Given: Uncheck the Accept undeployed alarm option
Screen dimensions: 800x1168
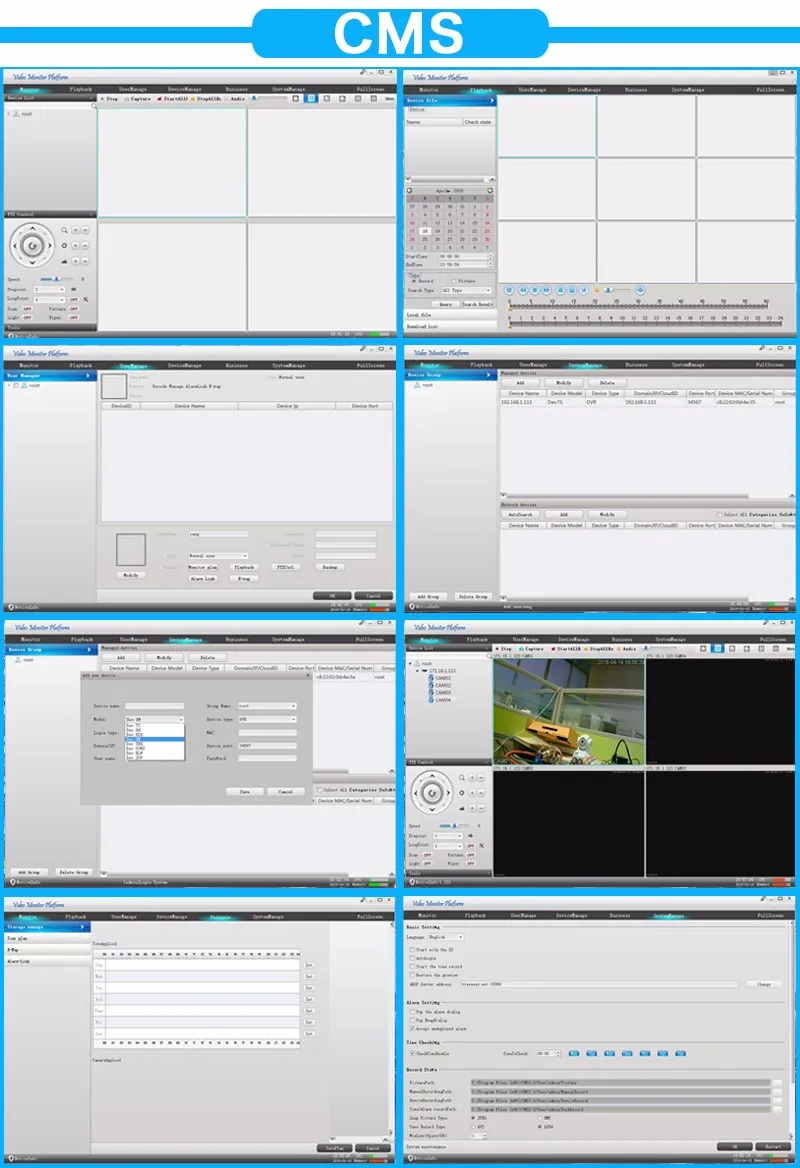Looking at the screenshot, I should pos(413,1027).
